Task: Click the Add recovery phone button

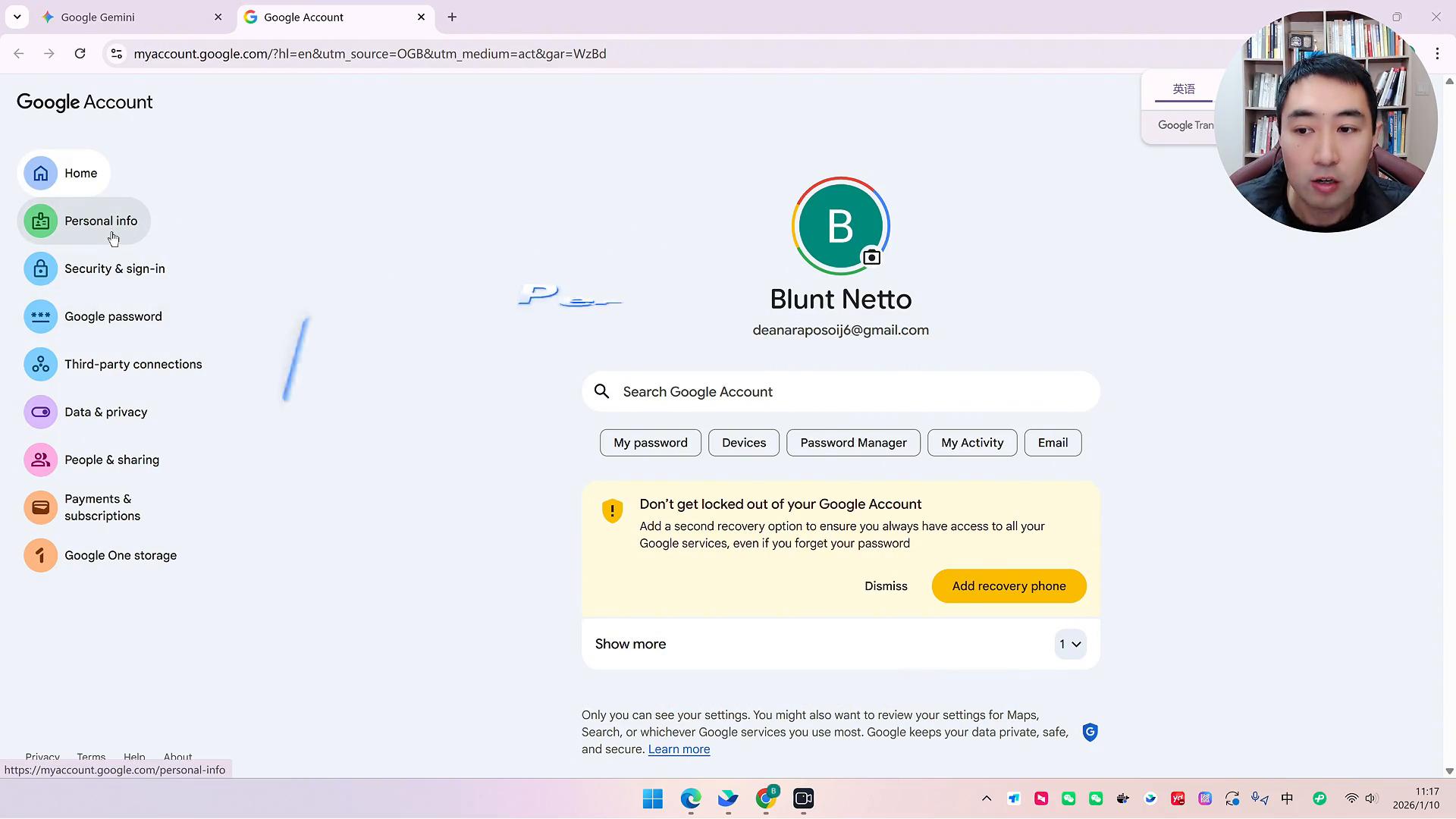Action: point(1009,586)
